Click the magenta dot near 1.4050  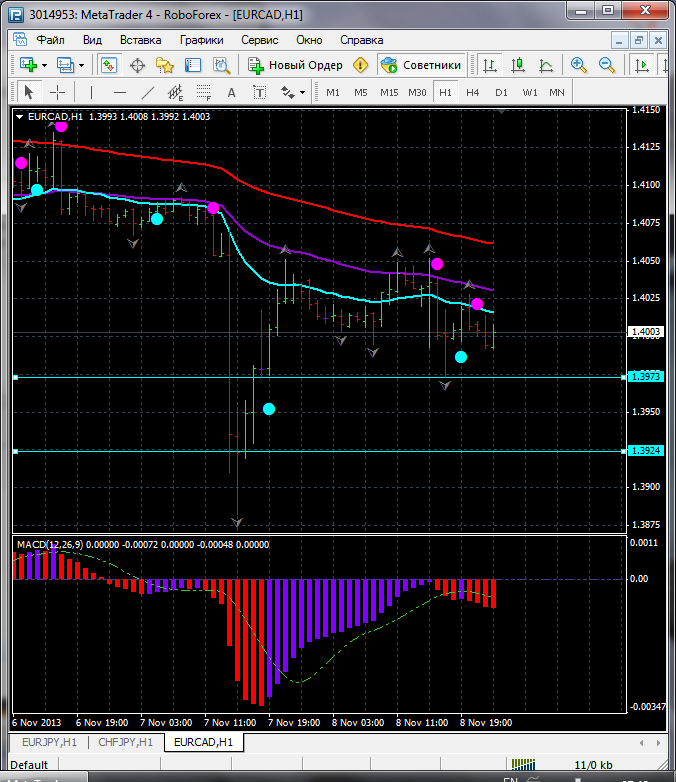[x=437, y=264]
